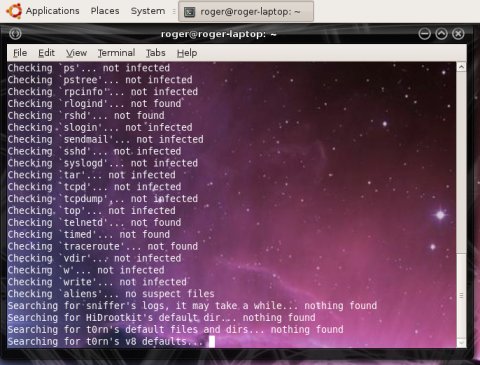Viewport: 480px width, 365px height.
Task: Close the terminal window with the X button
Action: pyautogui.click(x=458, y=34)
